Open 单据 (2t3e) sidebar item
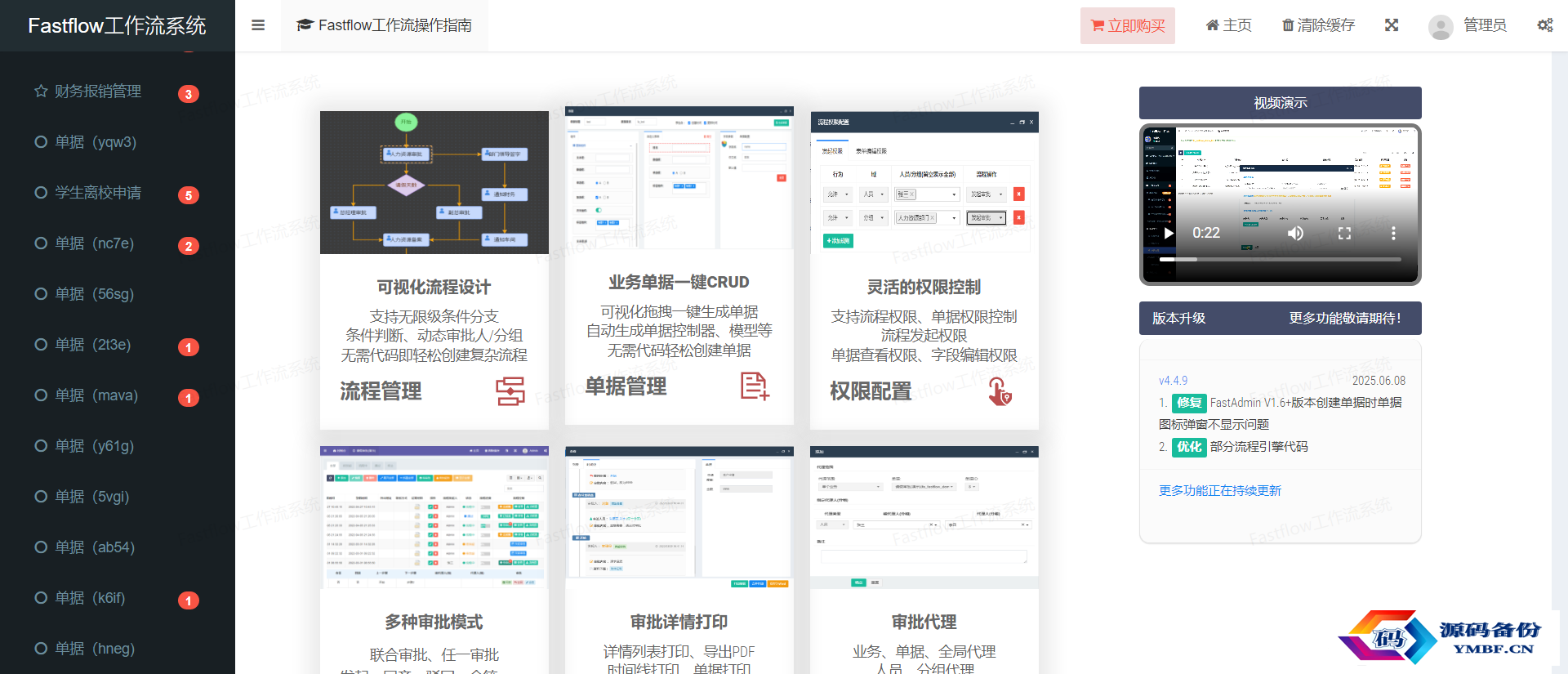1568x674 pixels. (118, 345)
